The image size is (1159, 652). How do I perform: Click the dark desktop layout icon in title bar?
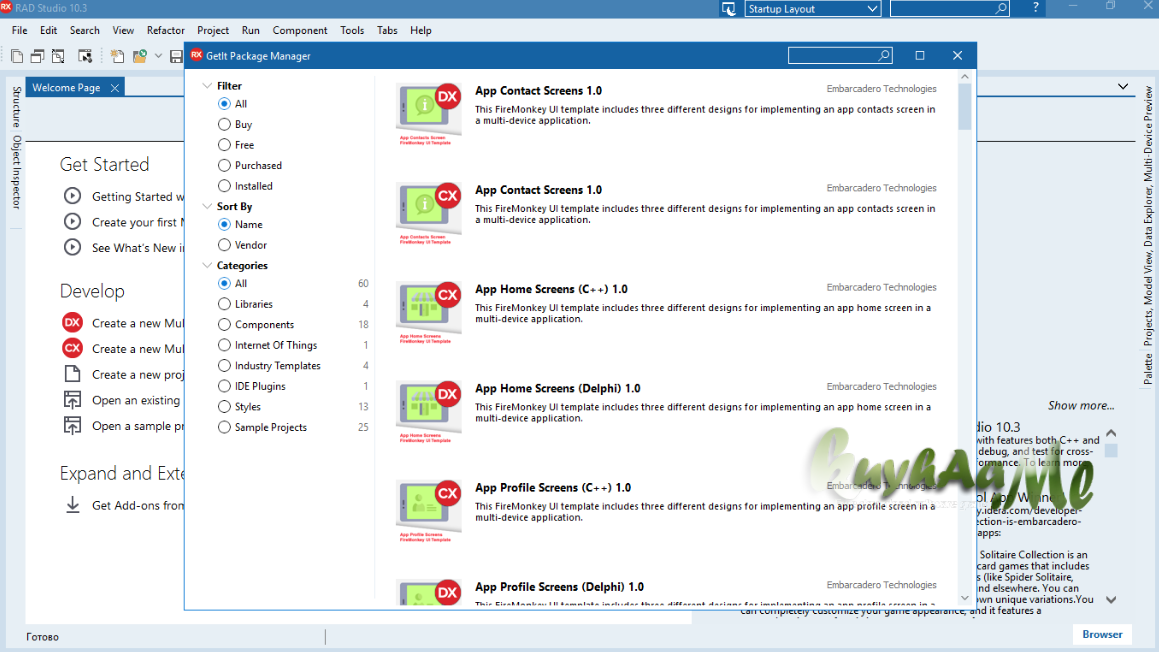pos(729,9)
